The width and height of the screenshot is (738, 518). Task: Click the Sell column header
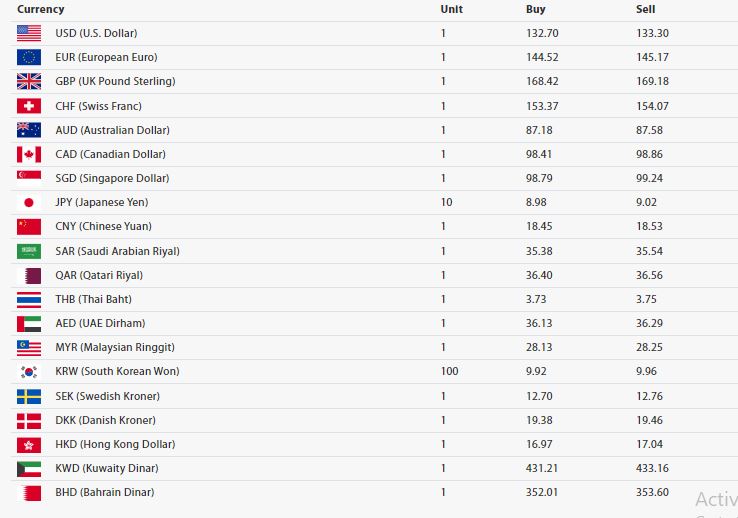coord(645,9)
